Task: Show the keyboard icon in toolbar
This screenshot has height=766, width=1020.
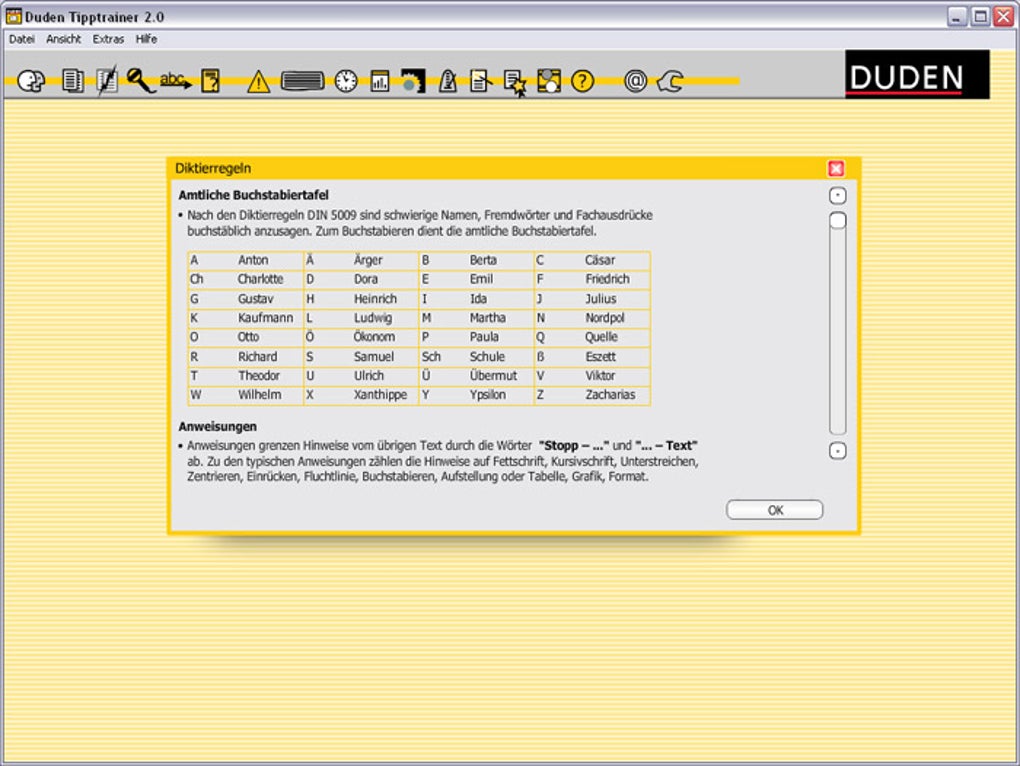Action: tap(302, 81)
